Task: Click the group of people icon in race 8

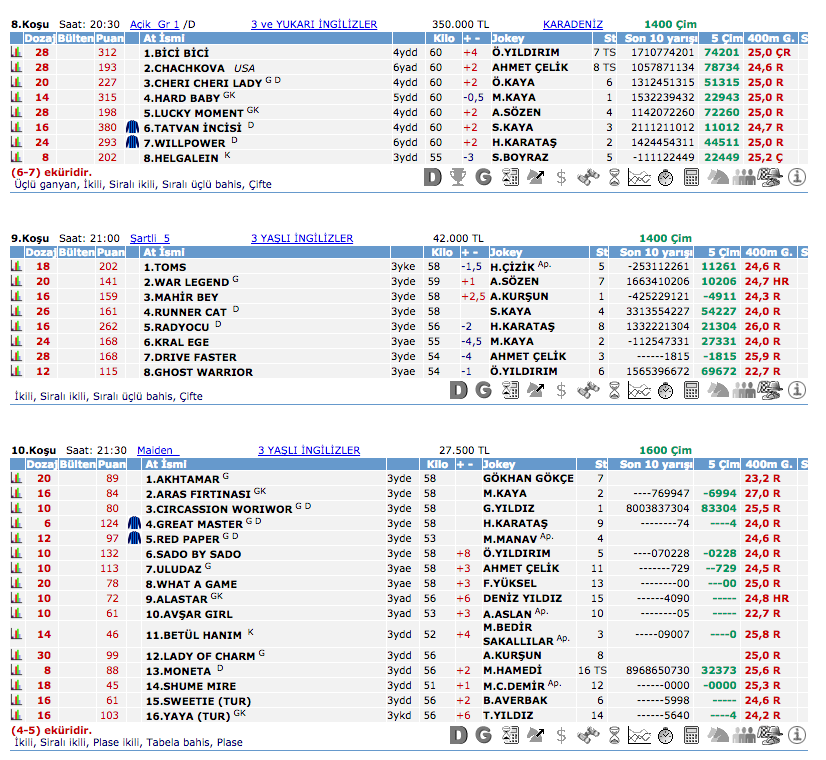Action: (x=743, y=178)
